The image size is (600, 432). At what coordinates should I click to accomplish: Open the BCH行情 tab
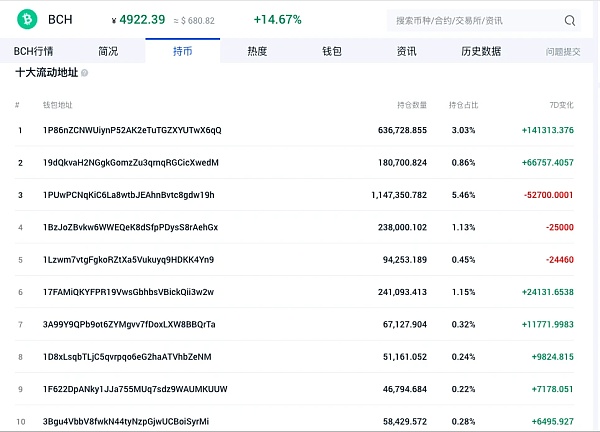(x=33, y=51)
